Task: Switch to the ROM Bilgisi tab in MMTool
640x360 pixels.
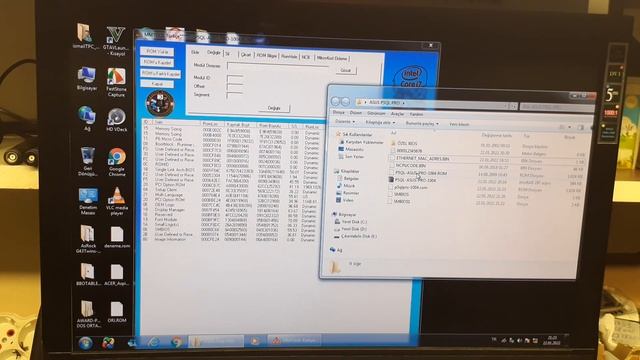Action: [266, 56]
